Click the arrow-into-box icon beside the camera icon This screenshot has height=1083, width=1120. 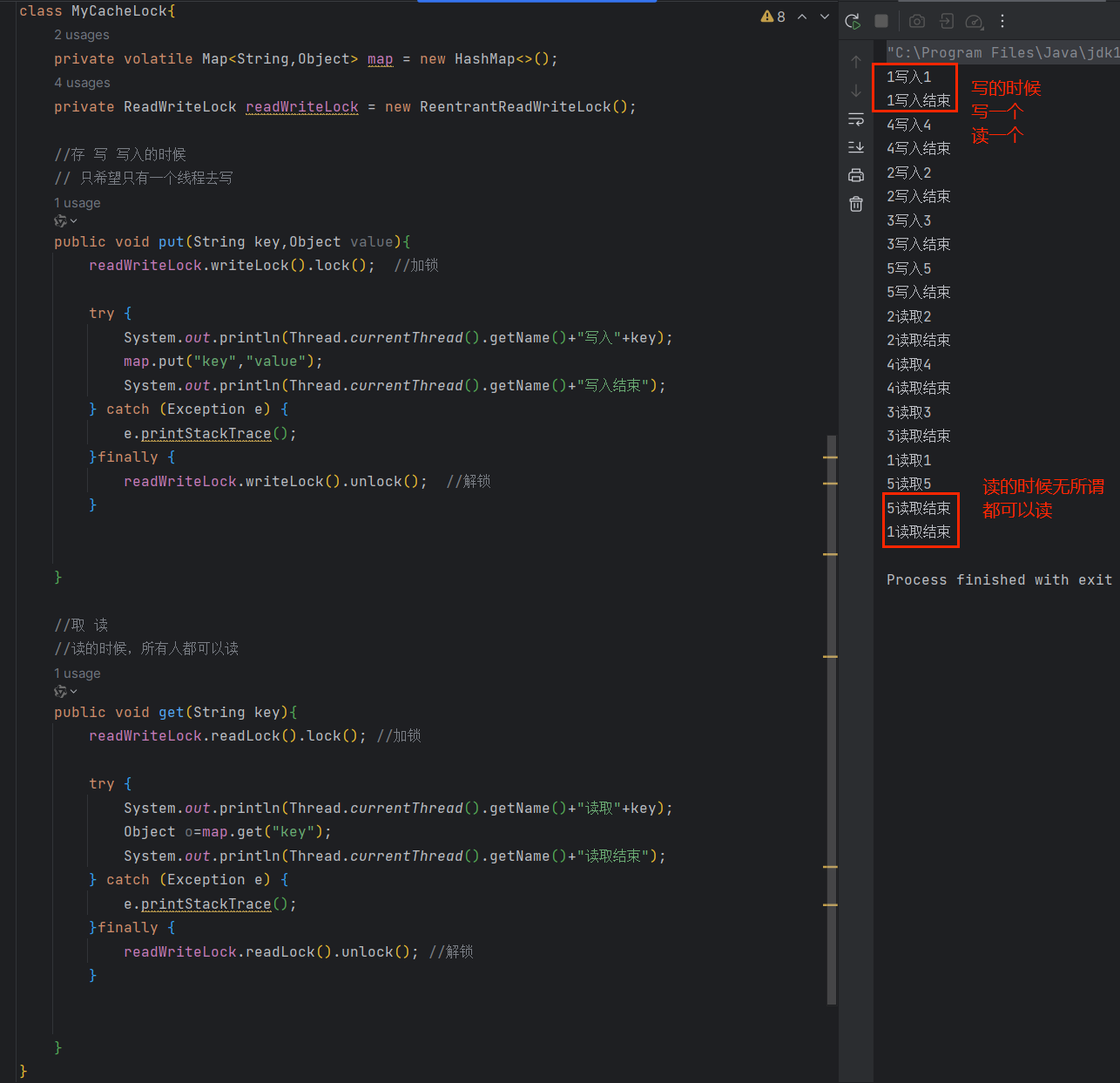[947, 21]
